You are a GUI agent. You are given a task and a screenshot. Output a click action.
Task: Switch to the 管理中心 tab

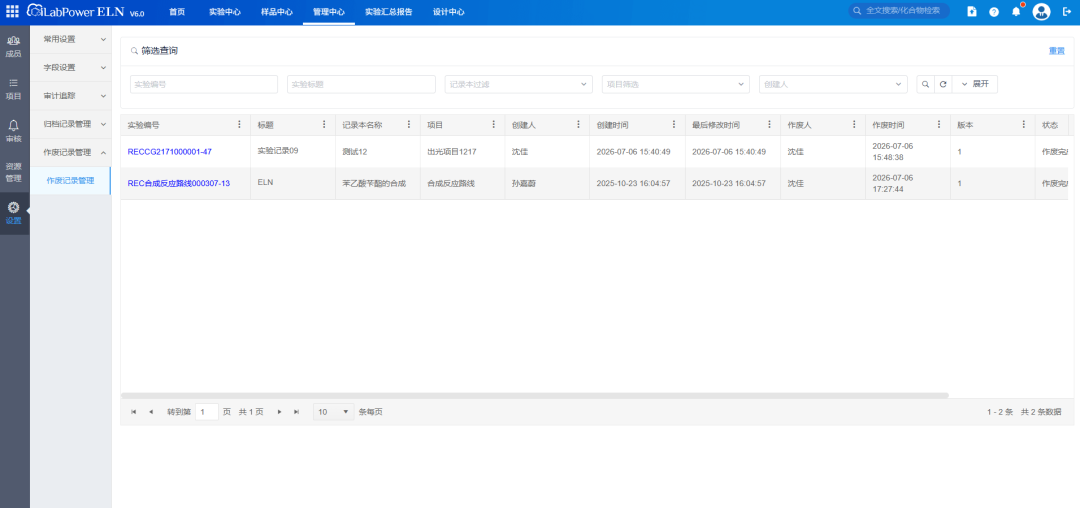[x=329, y=12]
